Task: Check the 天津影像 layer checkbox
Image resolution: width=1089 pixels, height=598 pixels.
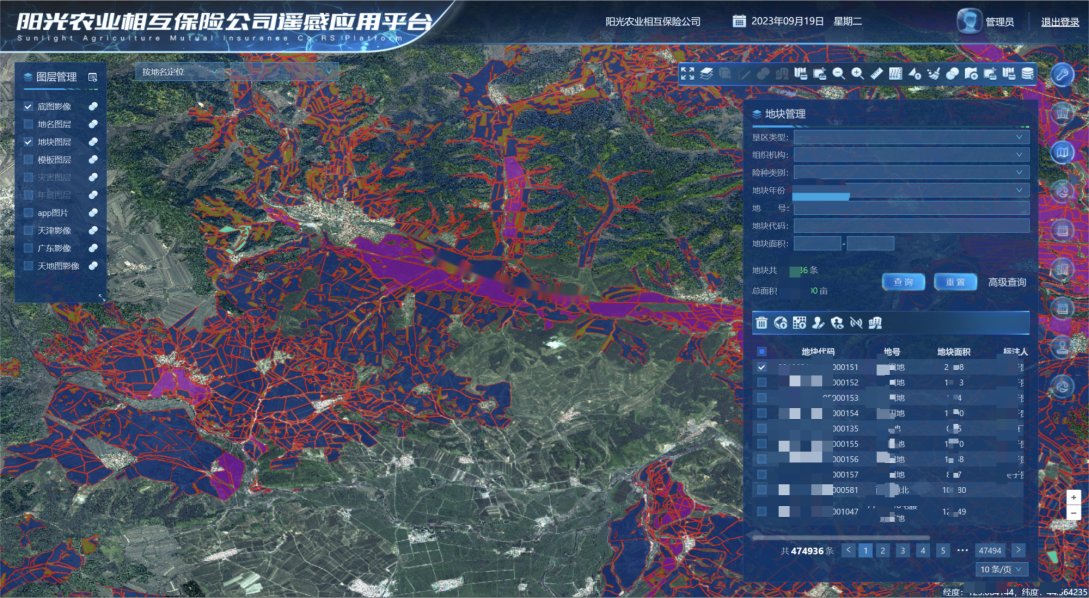Action: click(29, 231)
